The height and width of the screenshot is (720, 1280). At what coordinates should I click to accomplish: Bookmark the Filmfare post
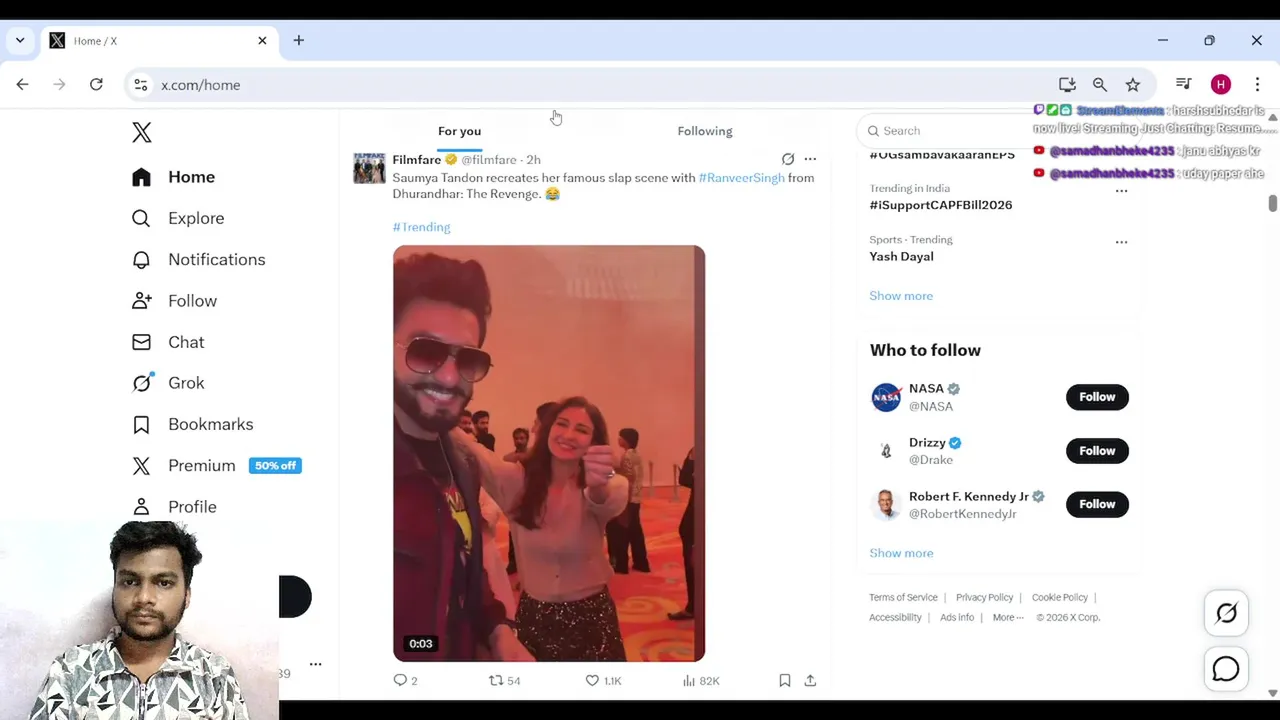(785, 681)
